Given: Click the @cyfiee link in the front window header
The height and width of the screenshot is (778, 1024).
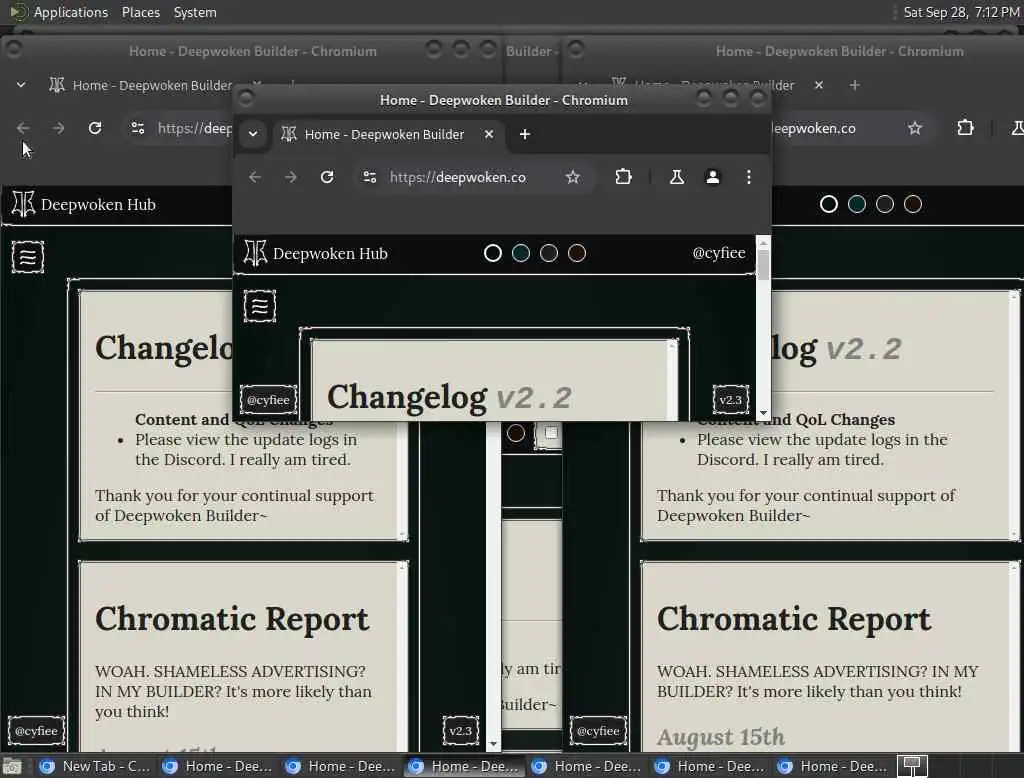Looking at the screenshot, I should tap(718, 253).
